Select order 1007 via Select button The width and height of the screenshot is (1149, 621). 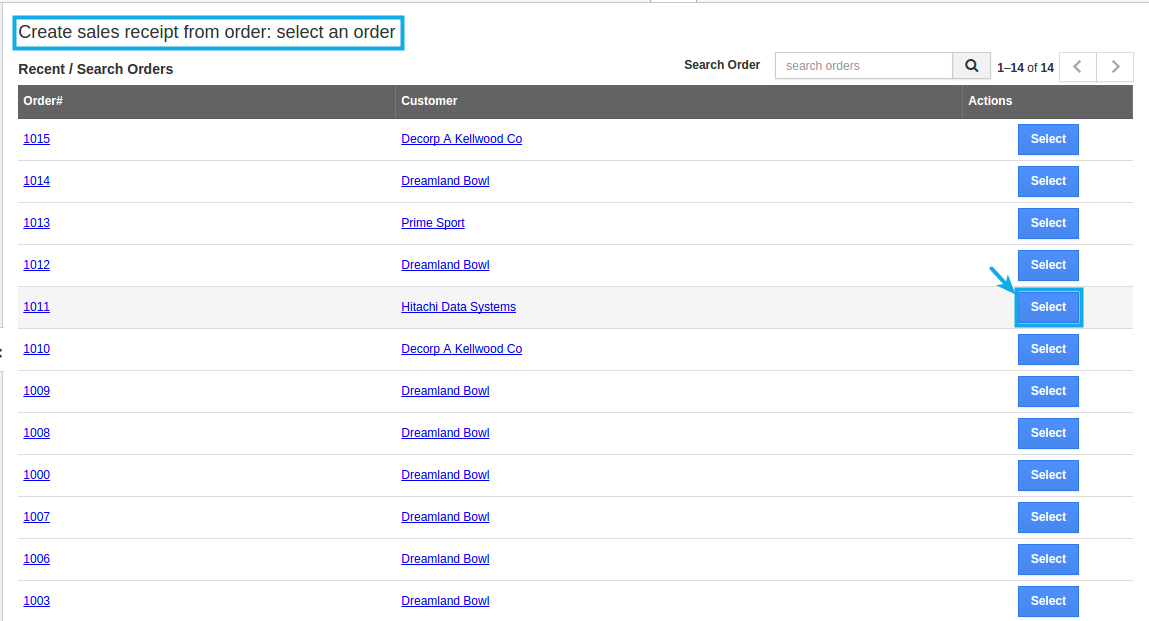[1048, 517]
